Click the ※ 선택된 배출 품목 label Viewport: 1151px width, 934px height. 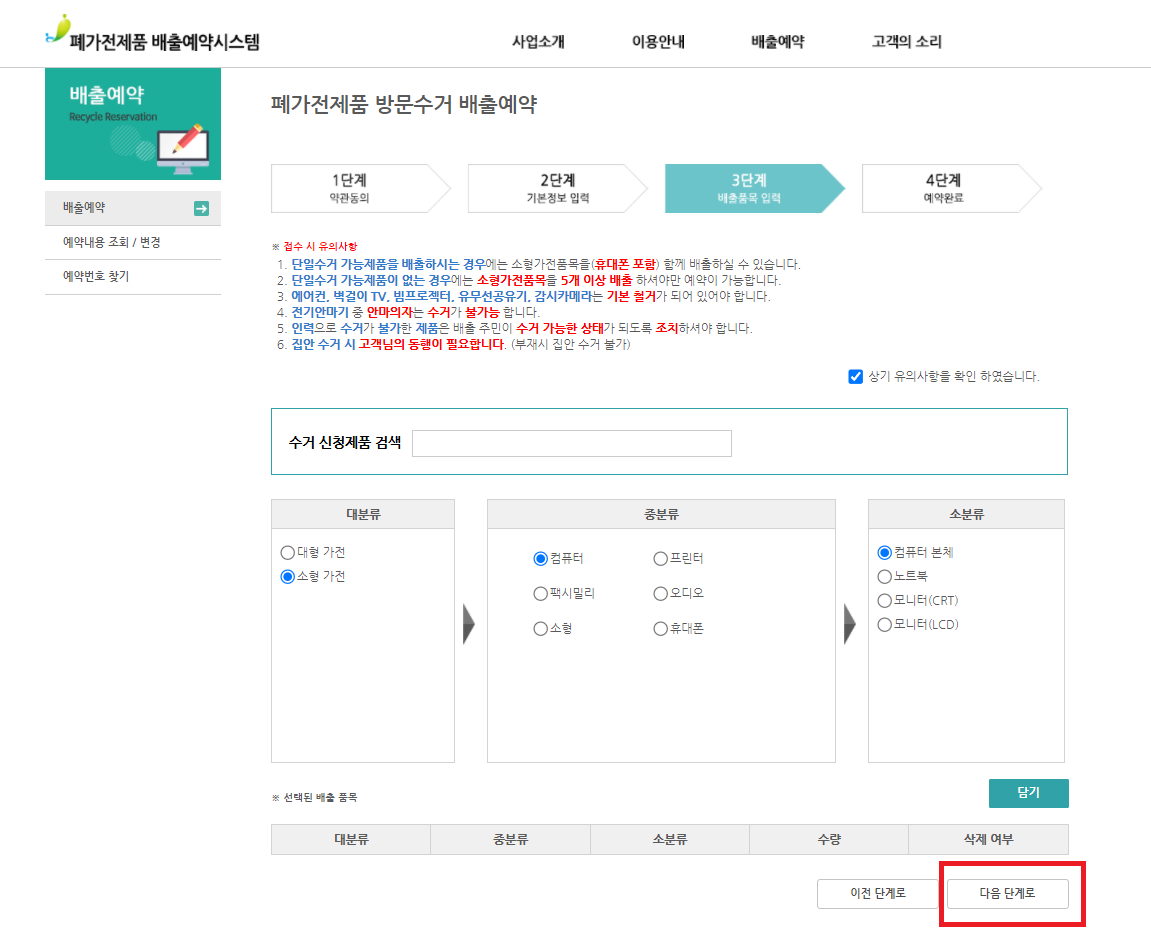314,797
